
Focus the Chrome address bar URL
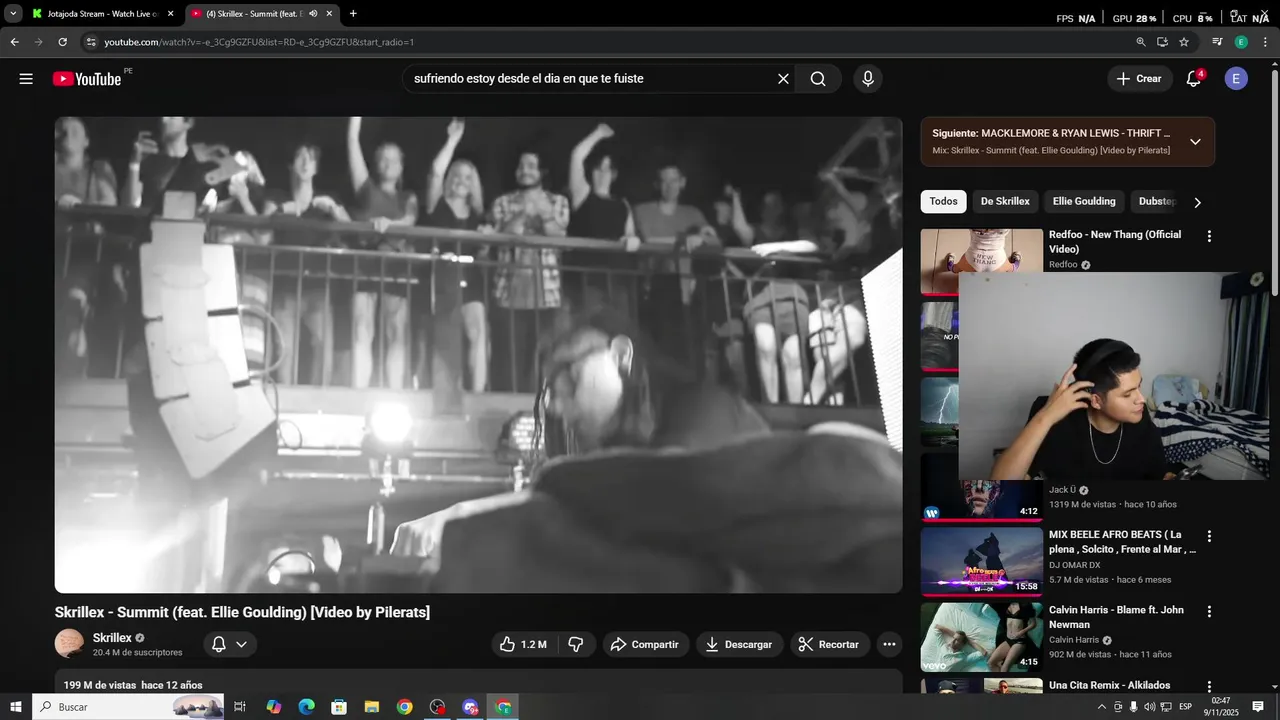(x=259, y=42)
